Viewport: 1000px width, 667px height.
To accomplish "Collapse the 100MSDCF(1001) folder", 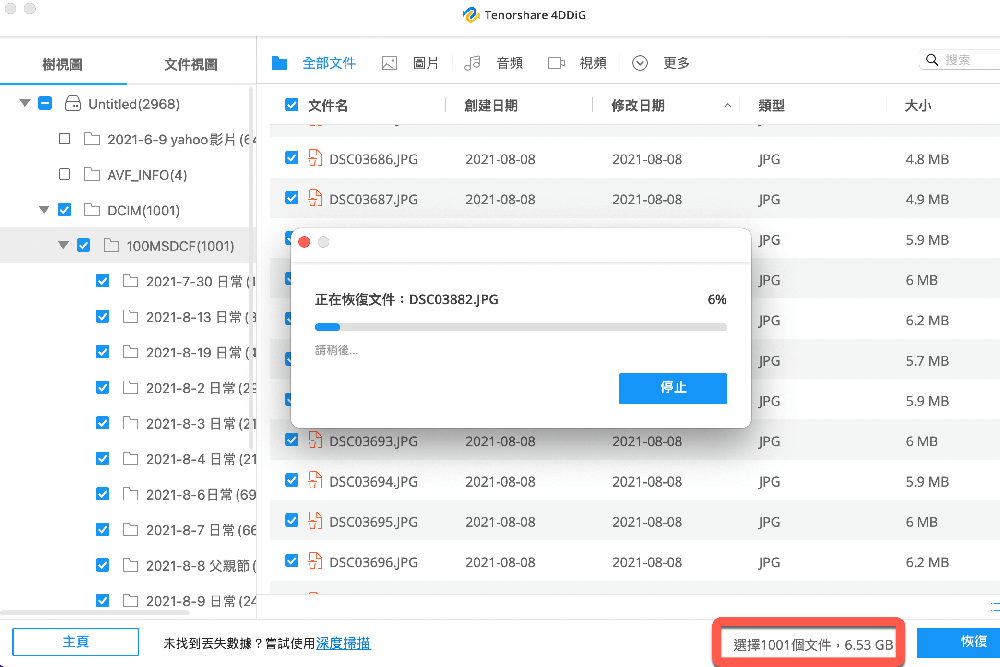I will (62, 245).
